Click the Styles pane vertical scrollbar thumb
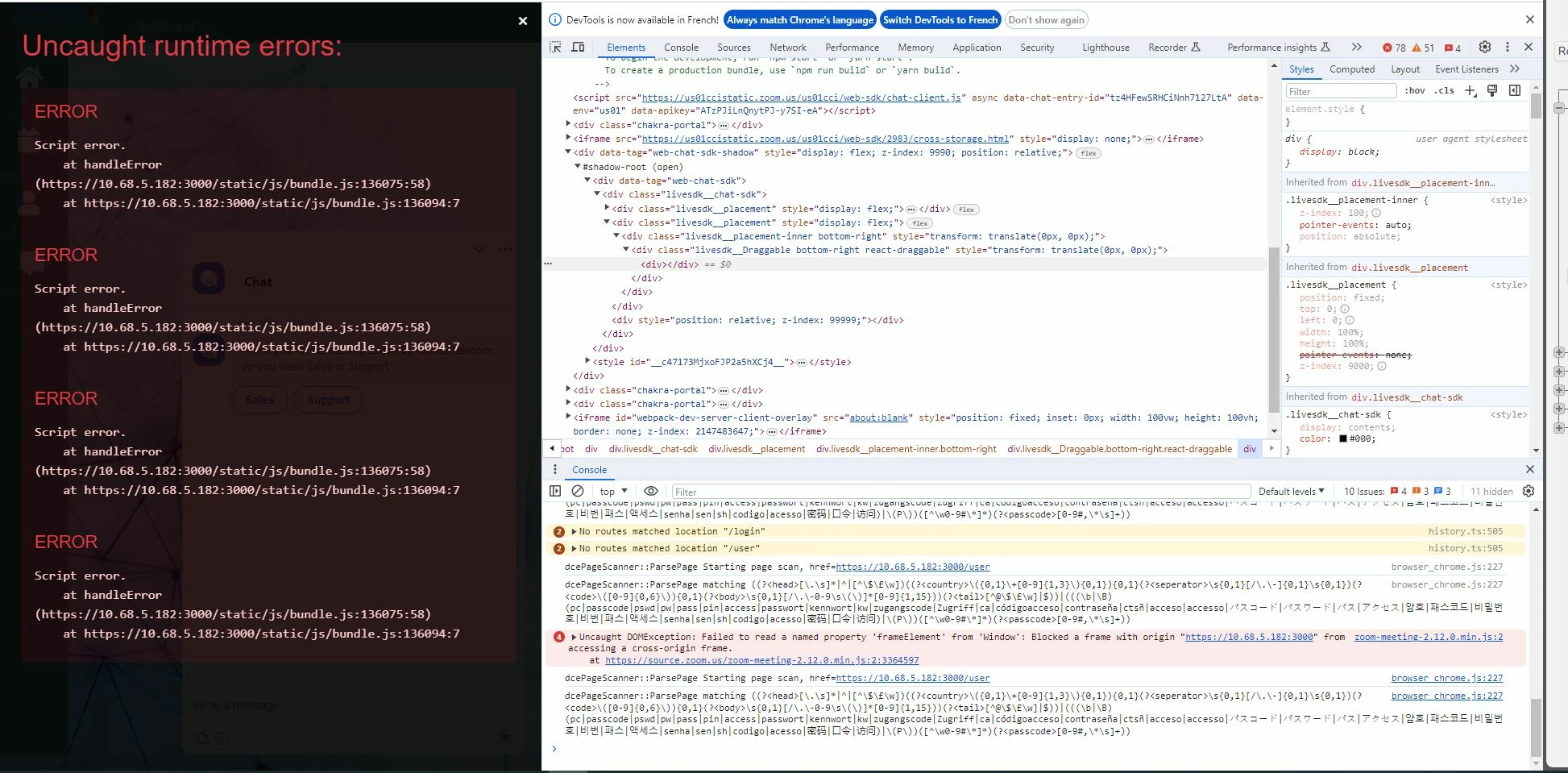 point(1536,106)
